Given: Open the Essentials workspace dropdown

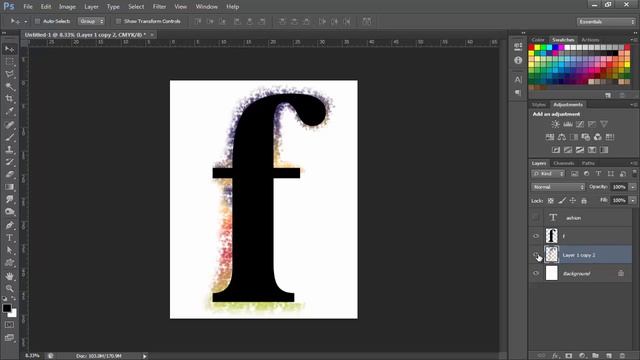Looking at the screenshot, I should (606, 21).
